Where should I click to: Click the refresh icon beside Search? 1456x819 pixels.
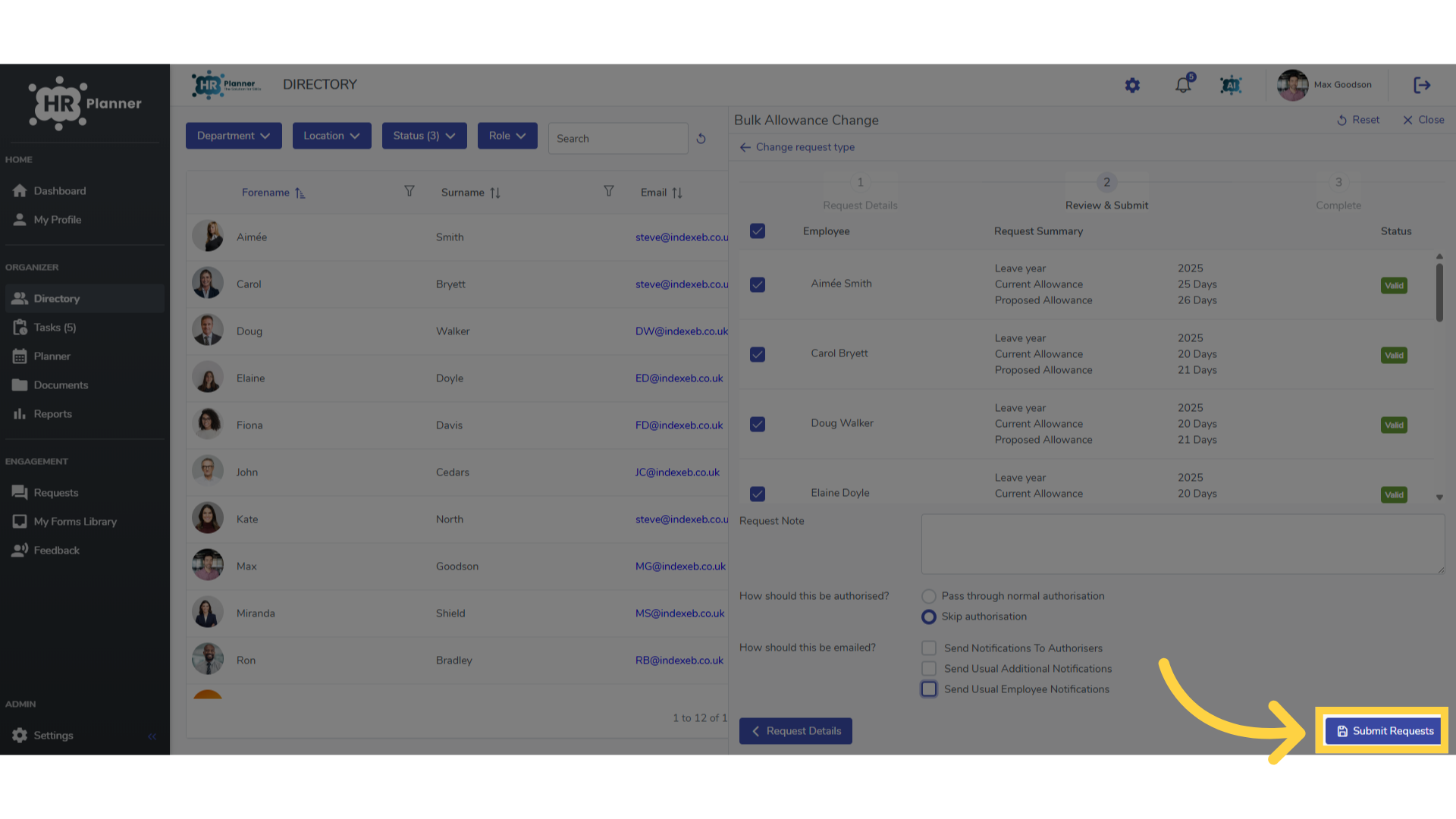(x=701, y=139)
